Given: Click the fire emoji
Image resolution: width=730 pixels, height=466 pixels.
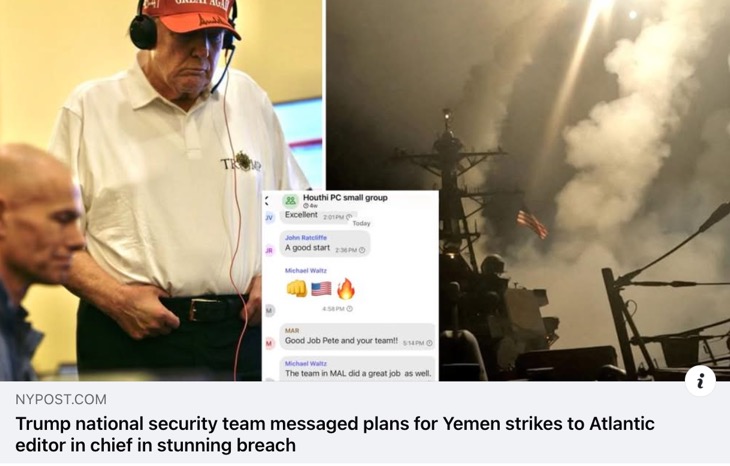Looking at the screenshot, I should (x=345, y=289).
